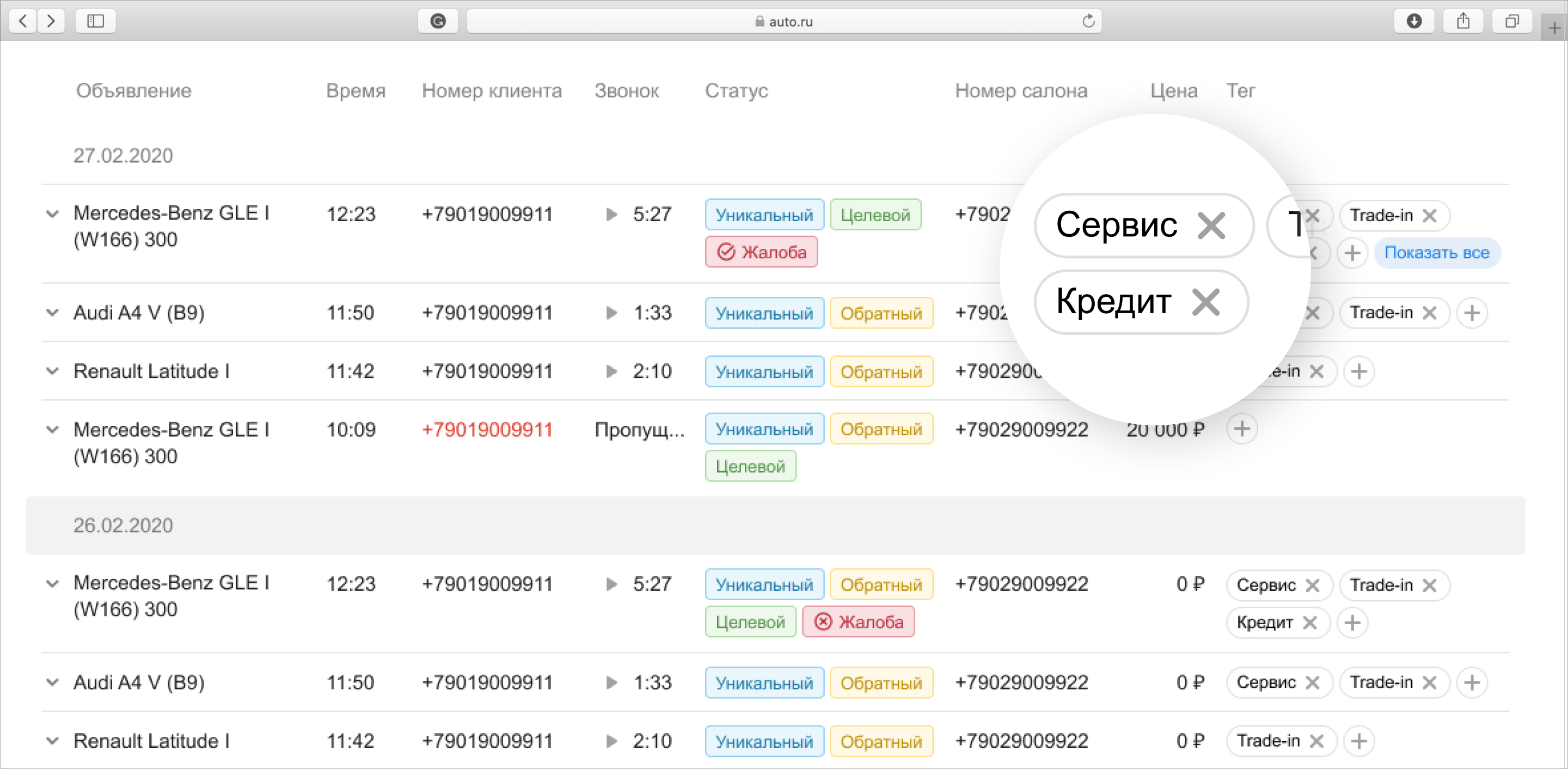This screenshot has height=769, width=1568.
Task: Remove the magnified Кредит tag
Action: tap(1206, 302)
